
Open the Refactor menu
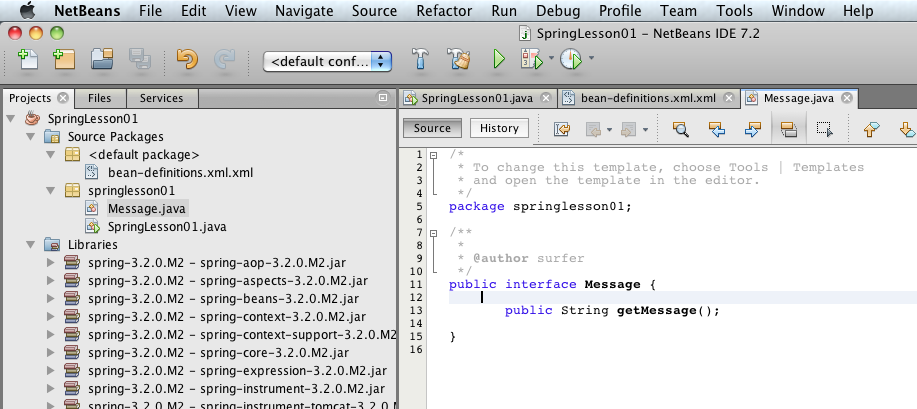point(445,11)
